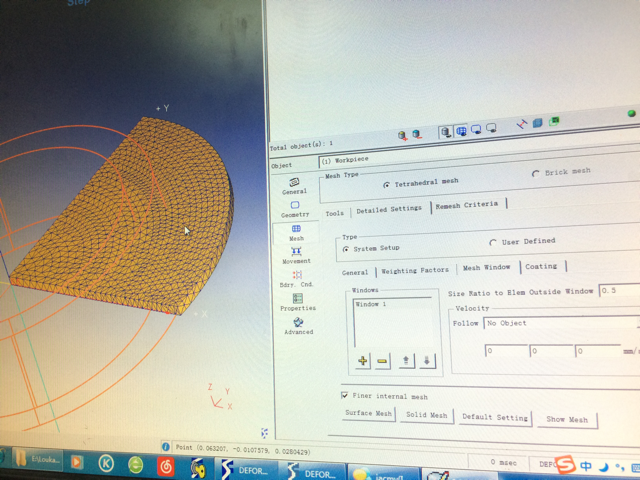Image resolution: width=640 pixels, height=480 pixels.
Task: Click the Total object(s): 1 label
Action: [x=301, y=146]
